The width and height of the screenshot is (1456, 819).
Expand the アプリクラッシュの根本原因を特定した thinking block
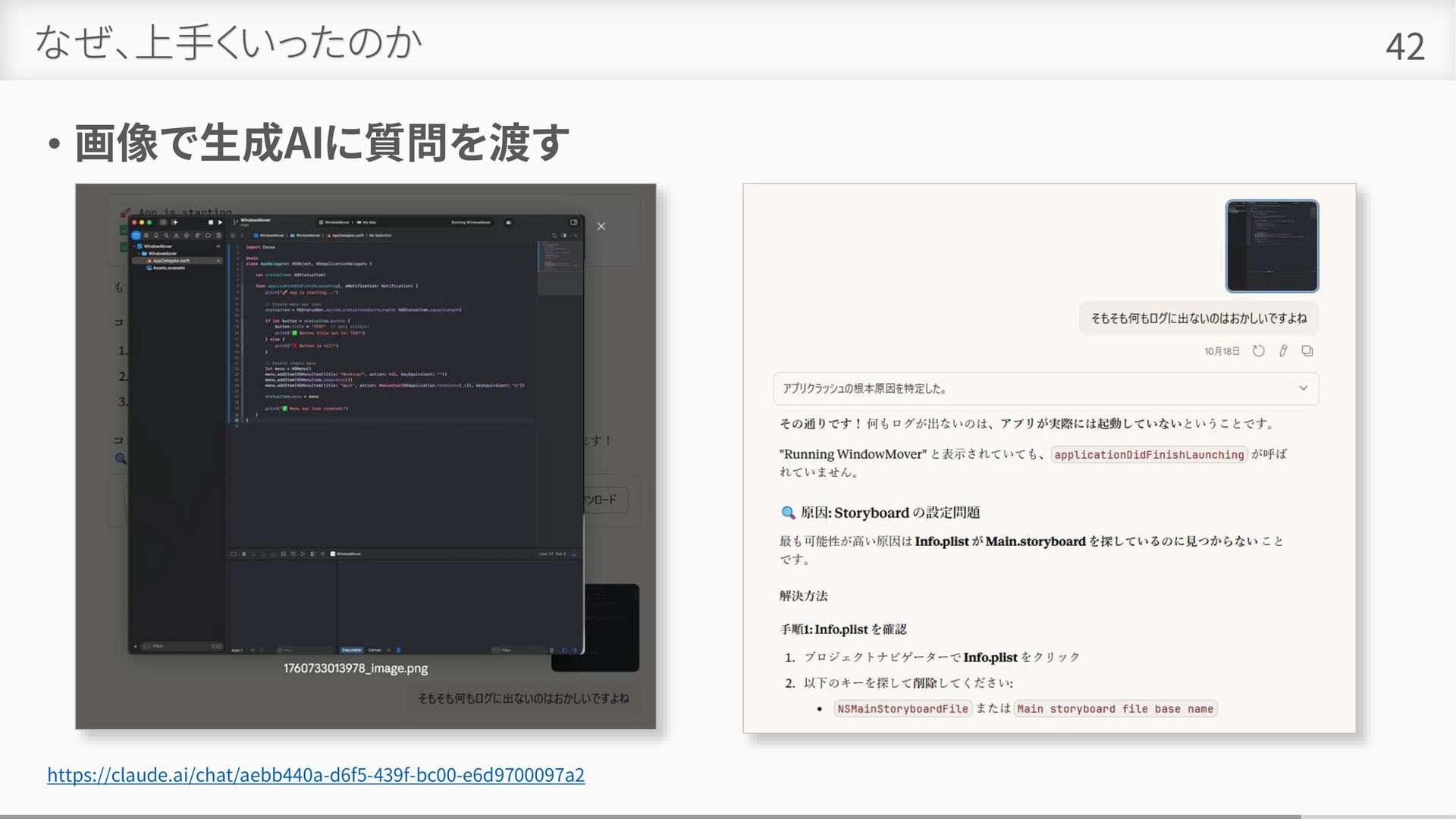point(1303,388)
